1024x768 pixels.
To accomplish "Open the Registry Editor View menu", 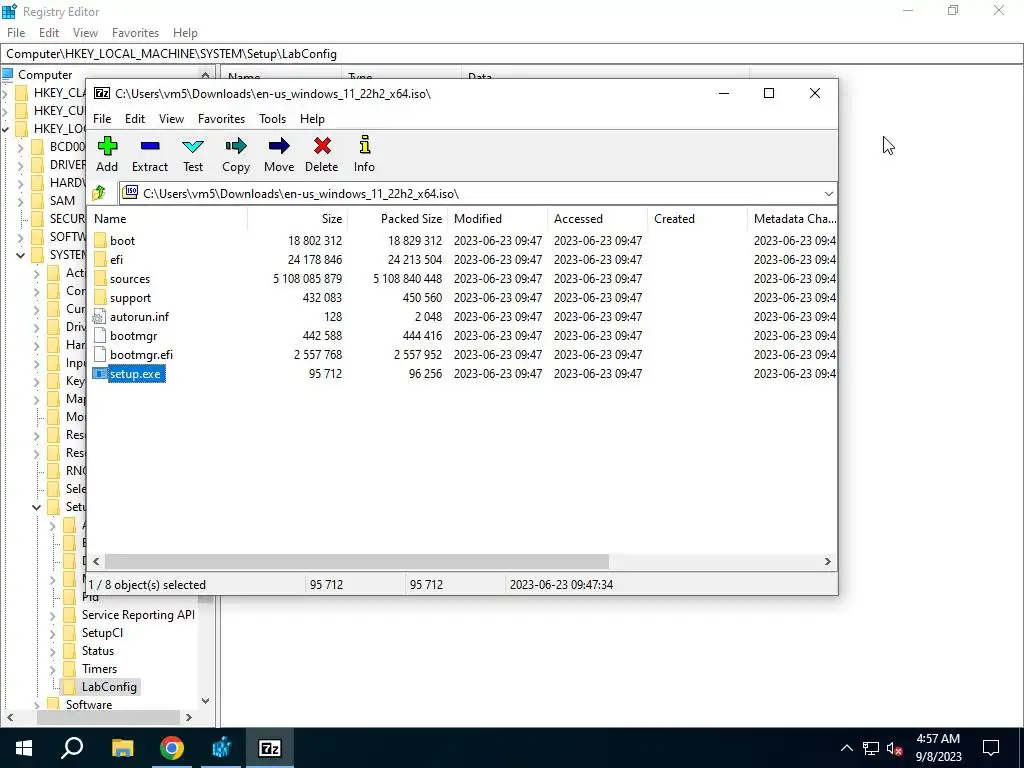I will pyautogui.click(x=85, y=33).
